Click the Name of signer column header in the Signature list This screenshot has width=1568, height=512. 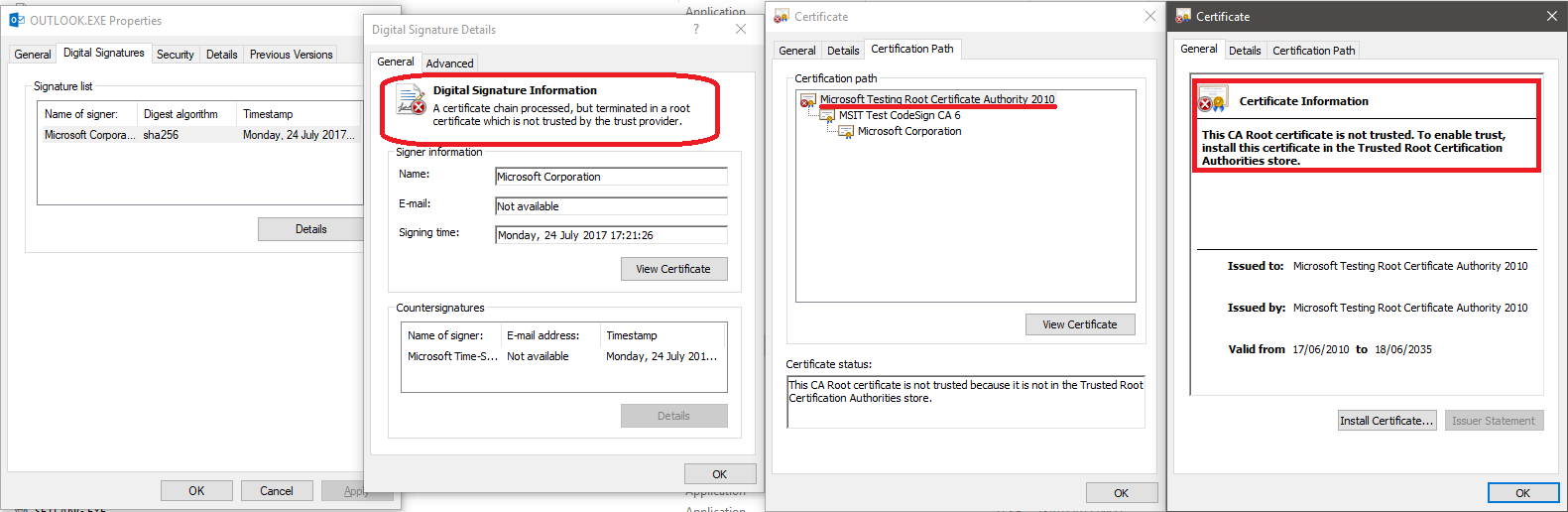(x=87, y=114)
